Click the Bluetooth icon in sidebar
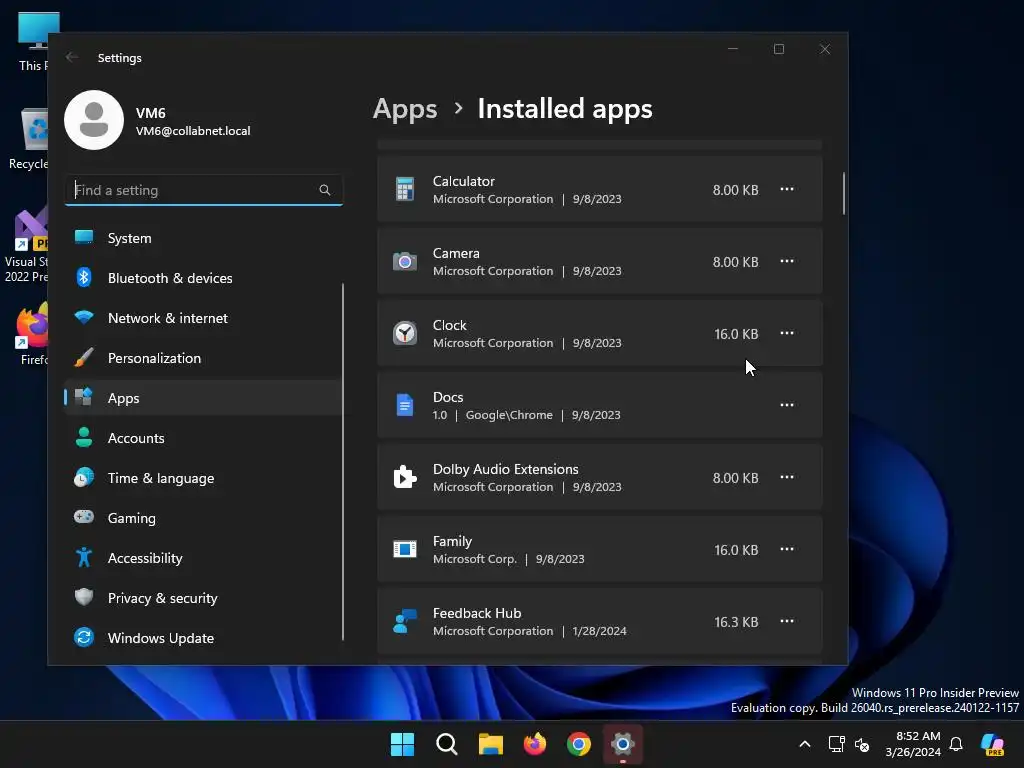This screenshot has width=1024, height=768. click(84, 278)
